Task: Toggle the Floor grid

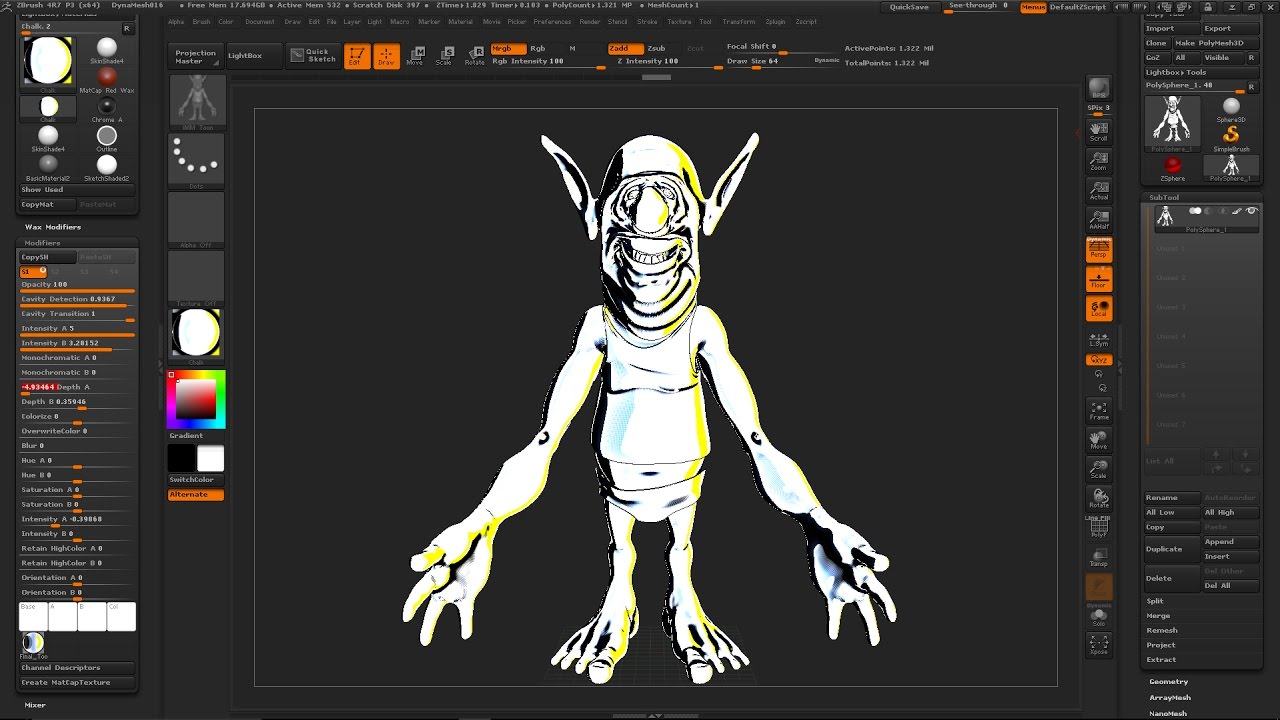Action: (1099, 280)
